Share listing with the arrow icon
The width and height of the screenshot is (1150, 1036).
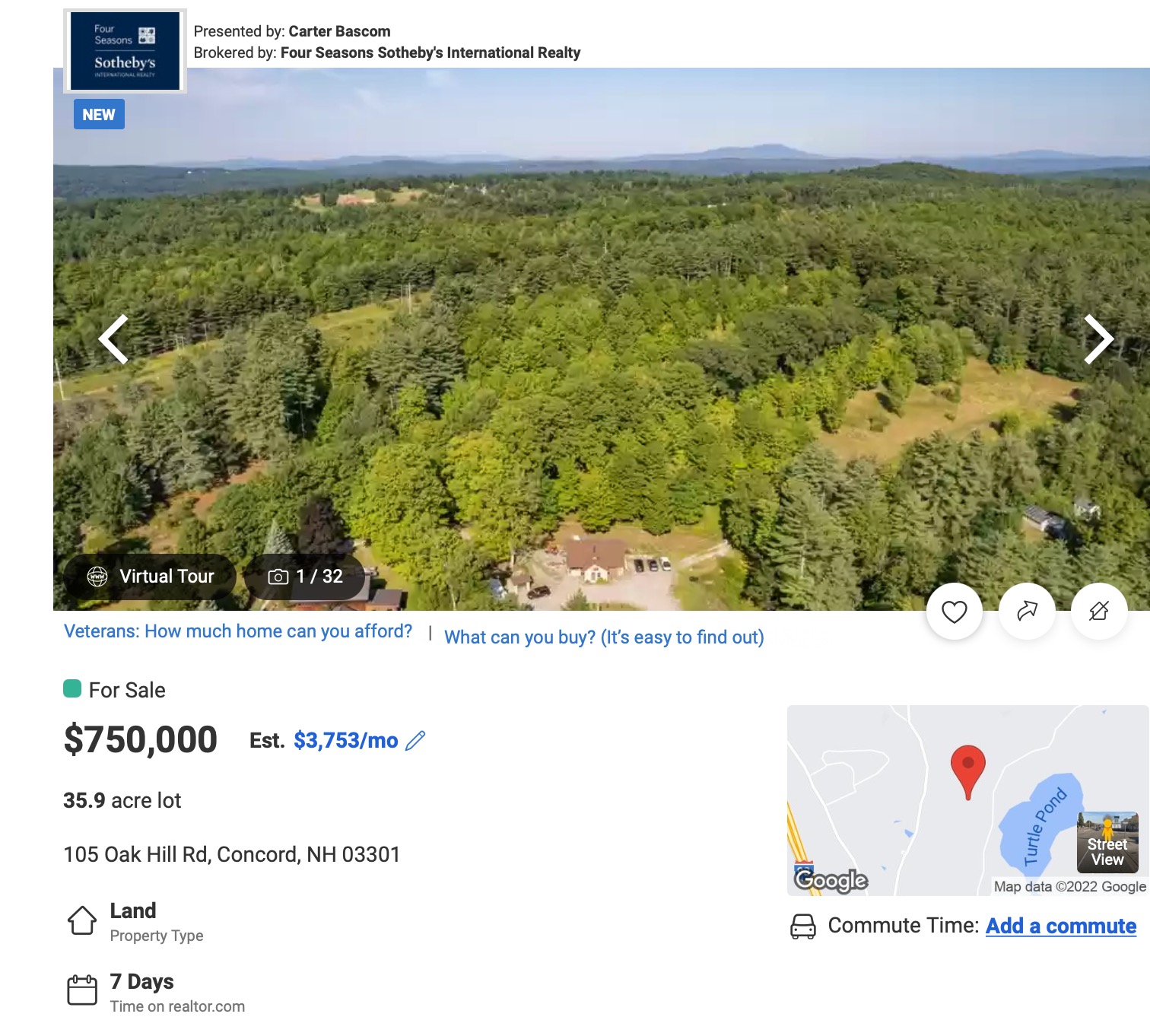point(1027,612)
